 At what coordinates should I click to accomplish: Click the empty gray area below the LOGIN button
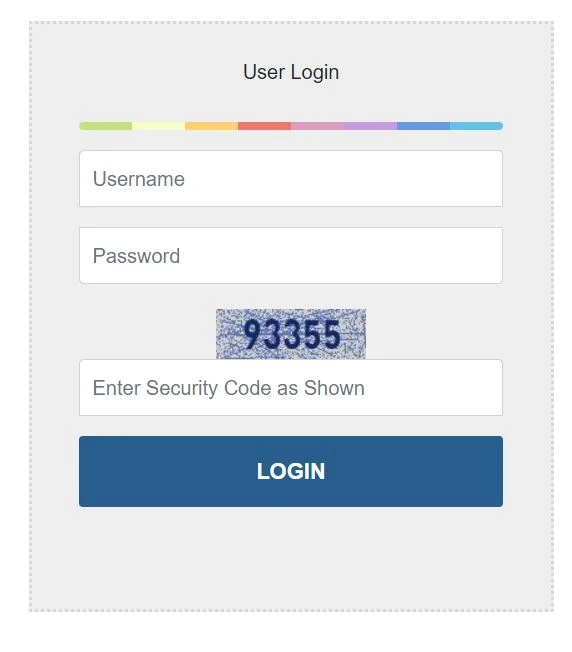pyautogui.click(x=291, y=557)
